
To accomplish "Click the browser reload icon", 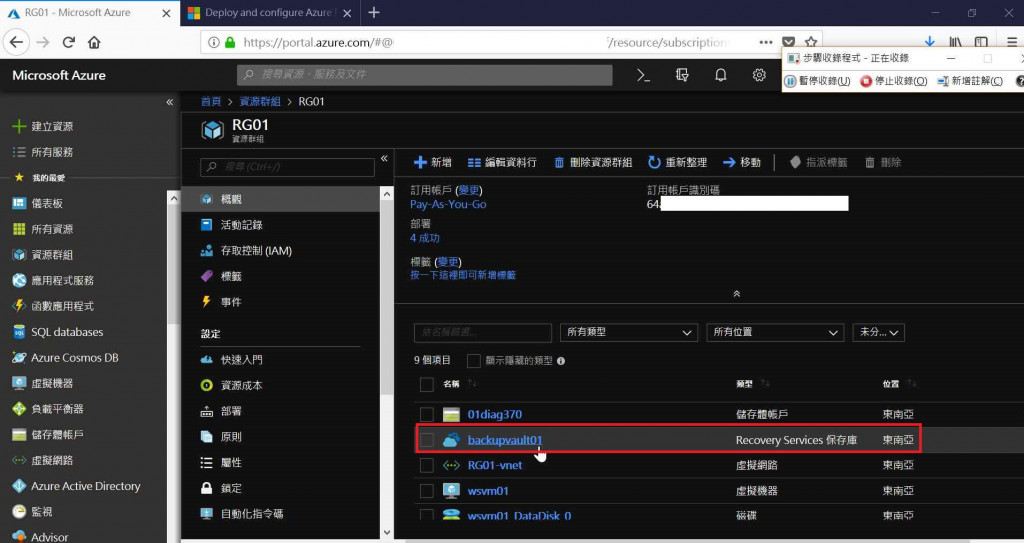I will [x=69, y=42].
